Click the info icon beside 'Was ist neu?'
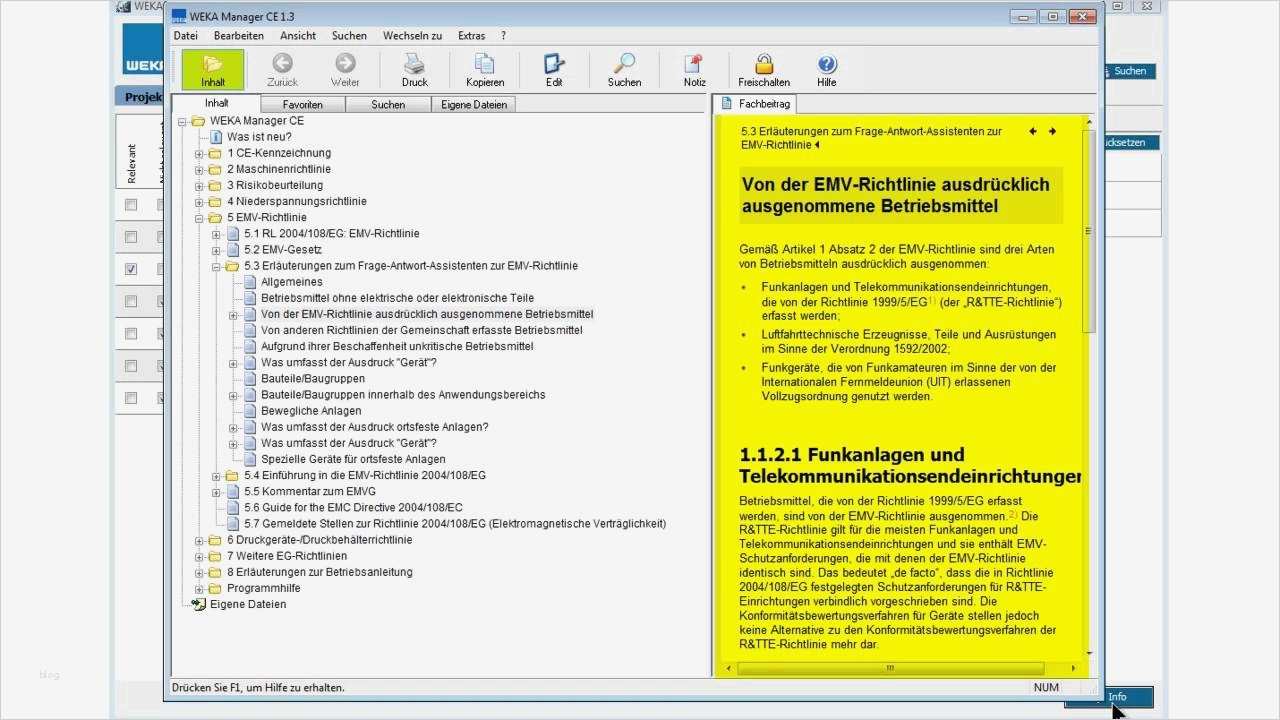Image resolution: width=1280 pixels, height=720 pixels. [216, 137]
